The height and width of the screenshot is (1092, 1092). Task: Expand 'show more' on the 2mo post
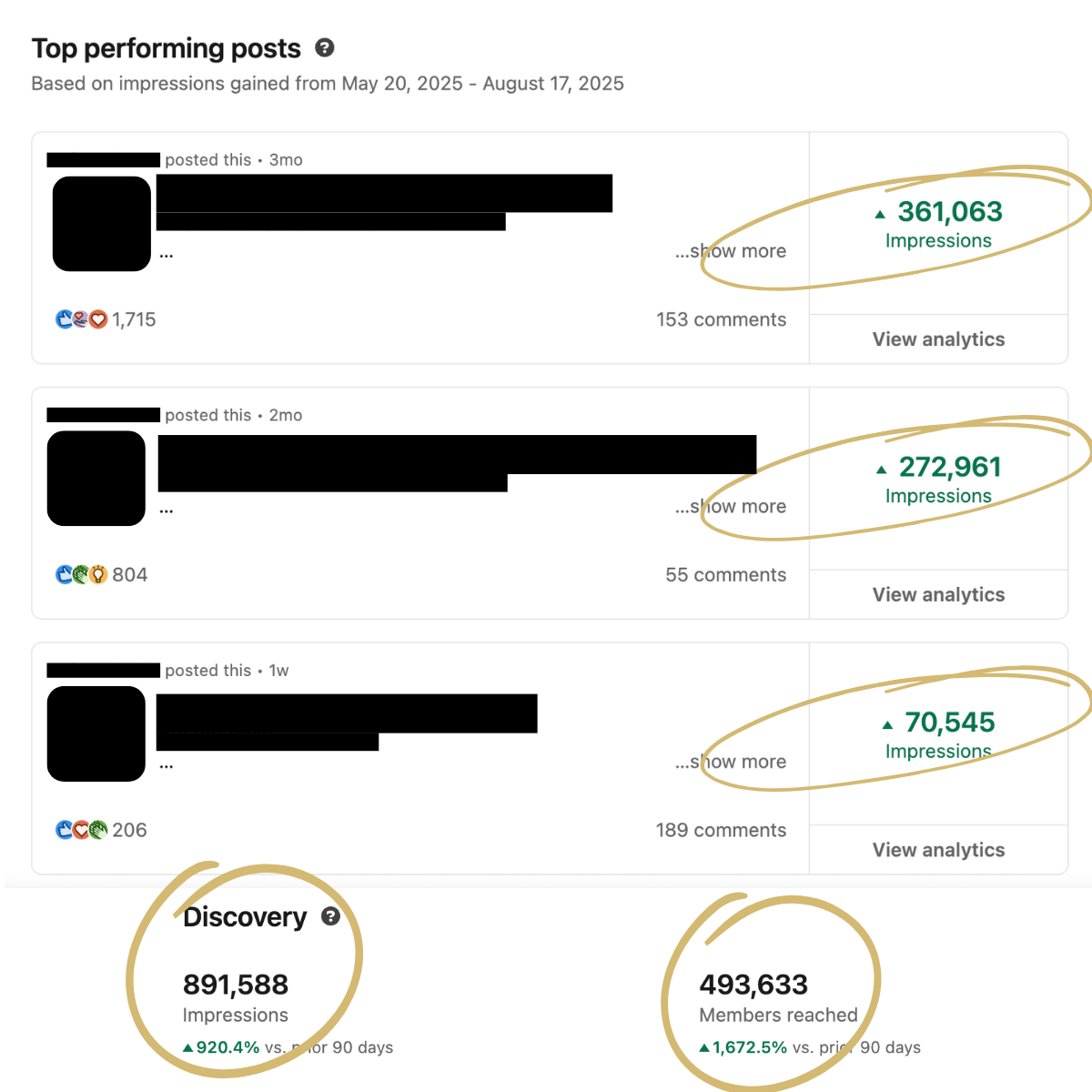[x=731, y=507]
